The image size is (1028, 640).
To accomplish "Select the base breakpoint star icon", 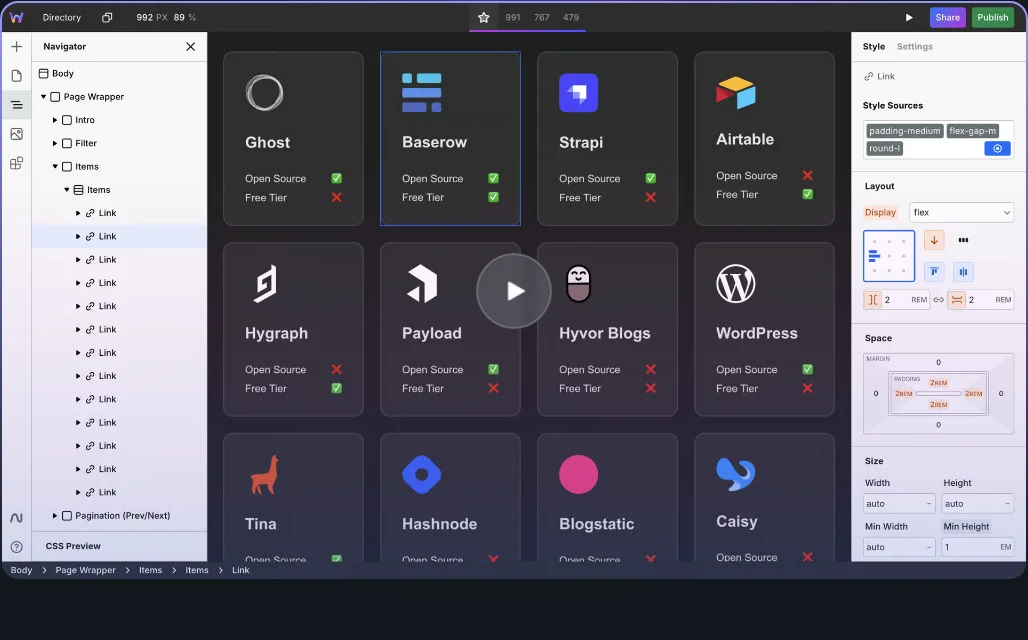I will 483,18.
